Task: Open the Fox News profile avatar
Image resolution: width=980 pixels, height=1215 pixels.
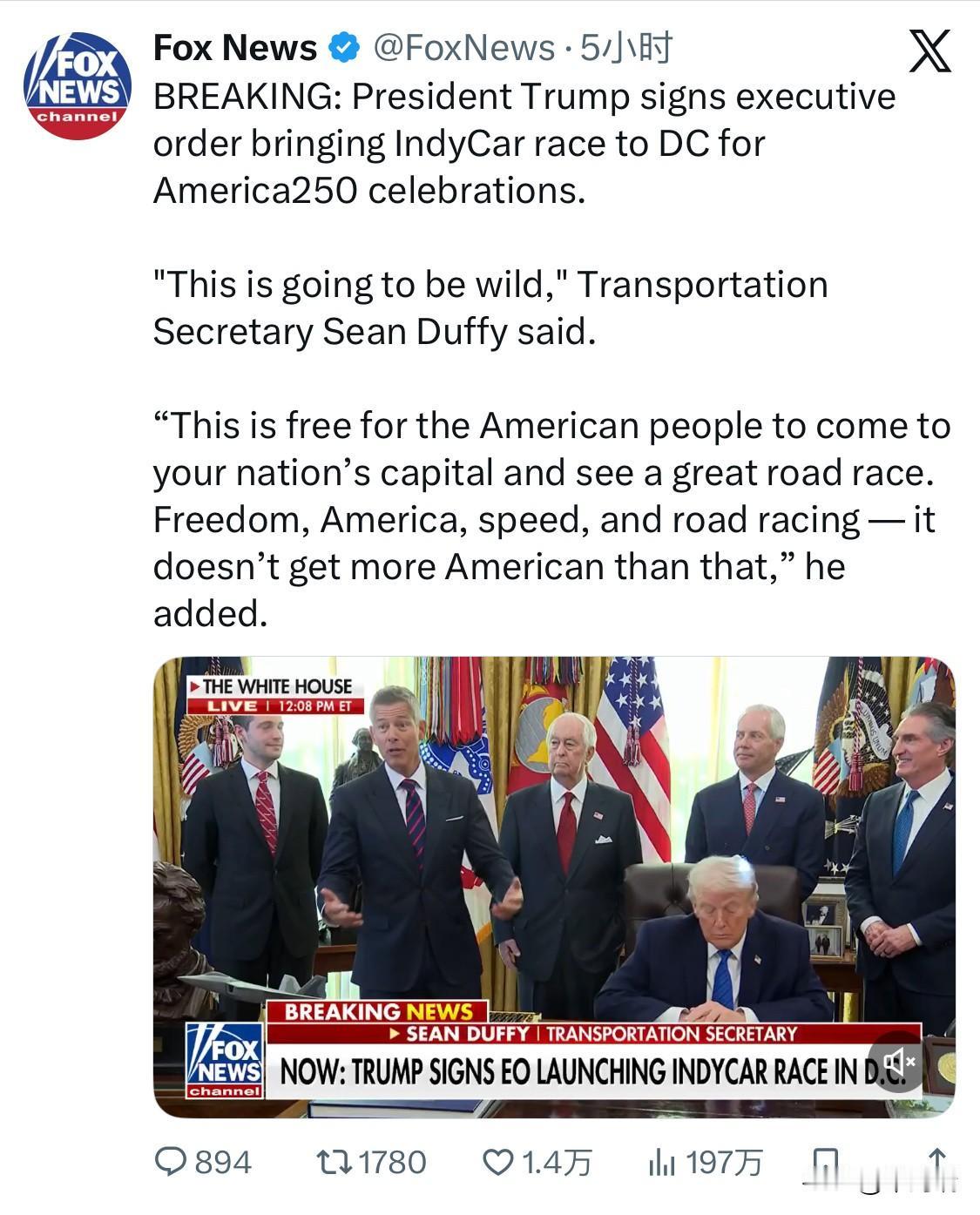Action: (77, 85)
